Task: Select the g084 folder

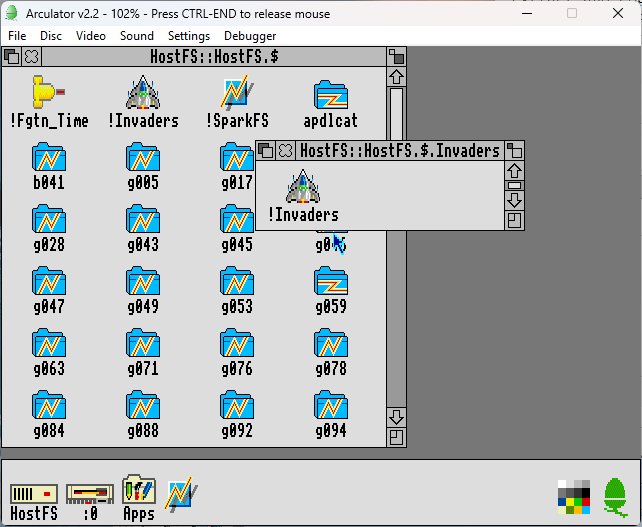Action: [49, 414]
